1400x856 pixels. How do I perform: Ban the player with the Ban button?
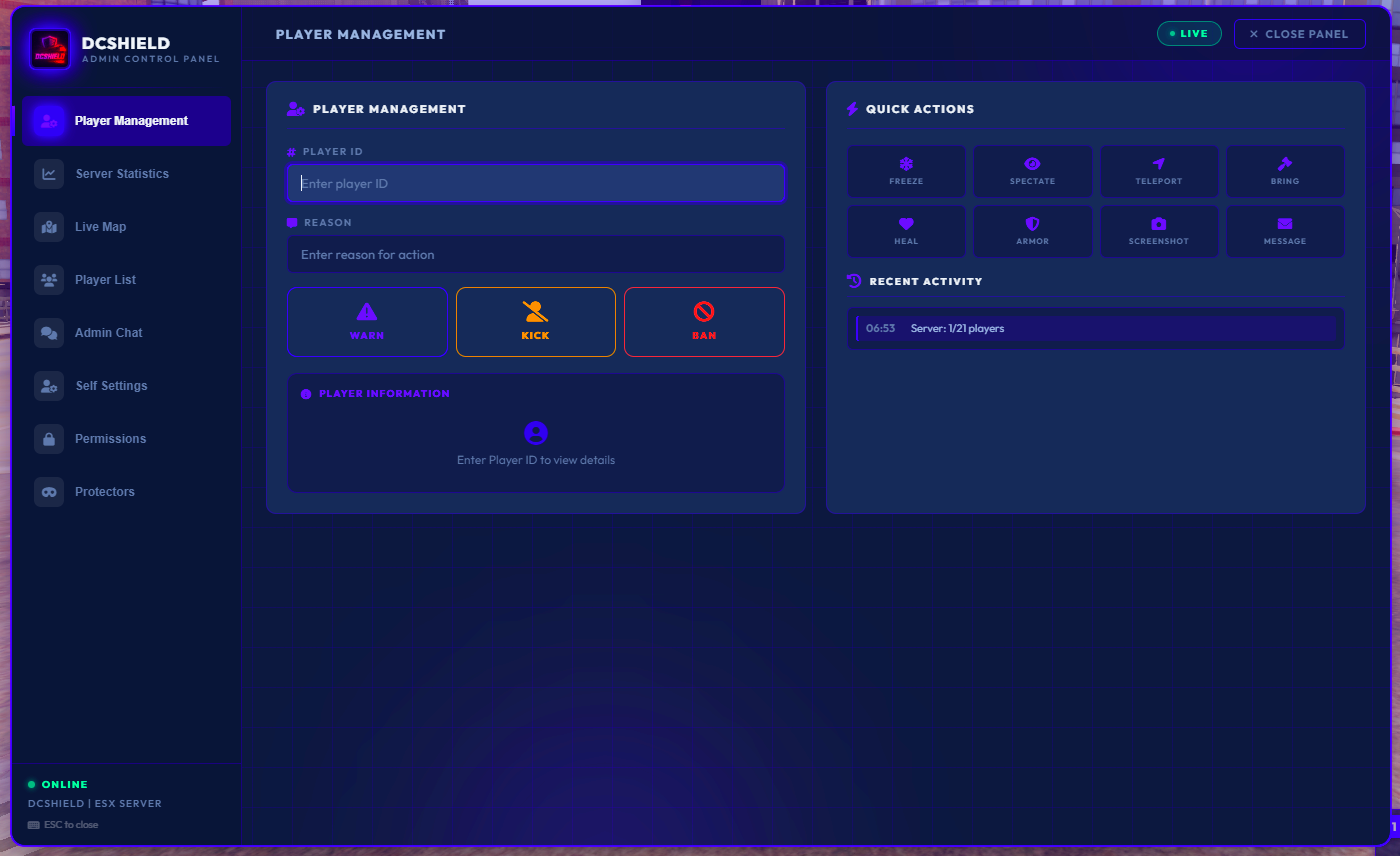(x=704, y=322)
